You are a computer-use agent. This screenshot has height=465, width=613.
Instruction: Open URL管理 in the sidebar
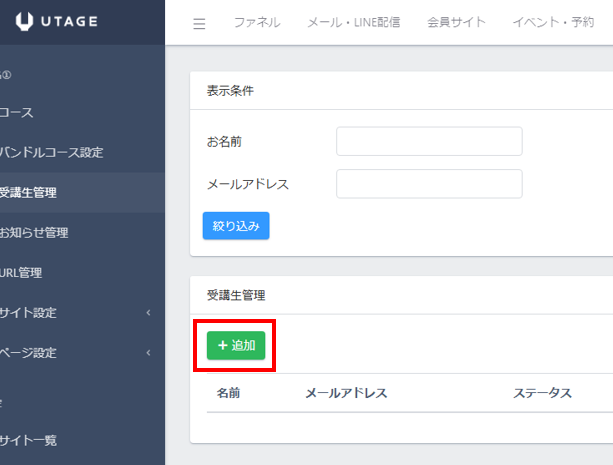pyautogui.click(x=21, y=273)
